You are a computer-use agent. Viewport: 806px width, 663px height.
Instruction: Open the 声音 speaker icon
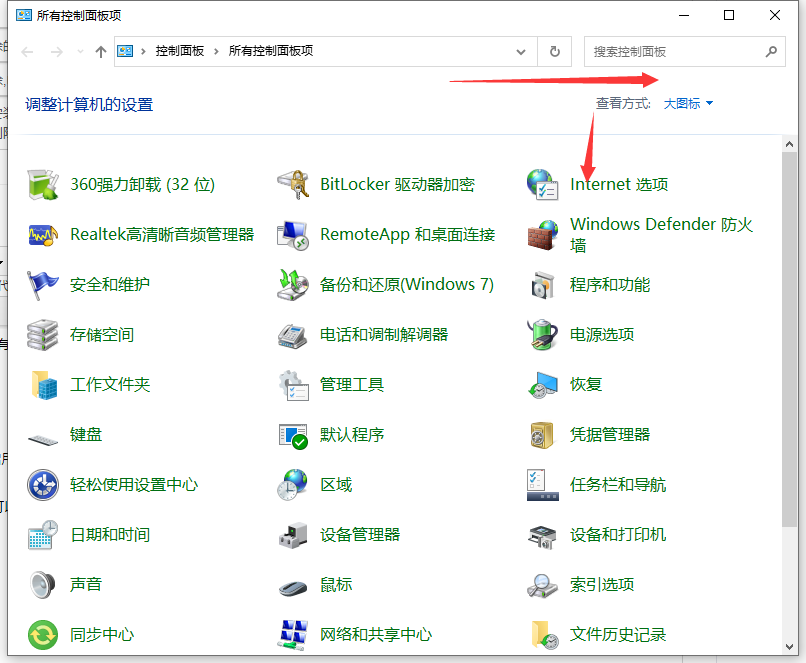pos(43,585)
